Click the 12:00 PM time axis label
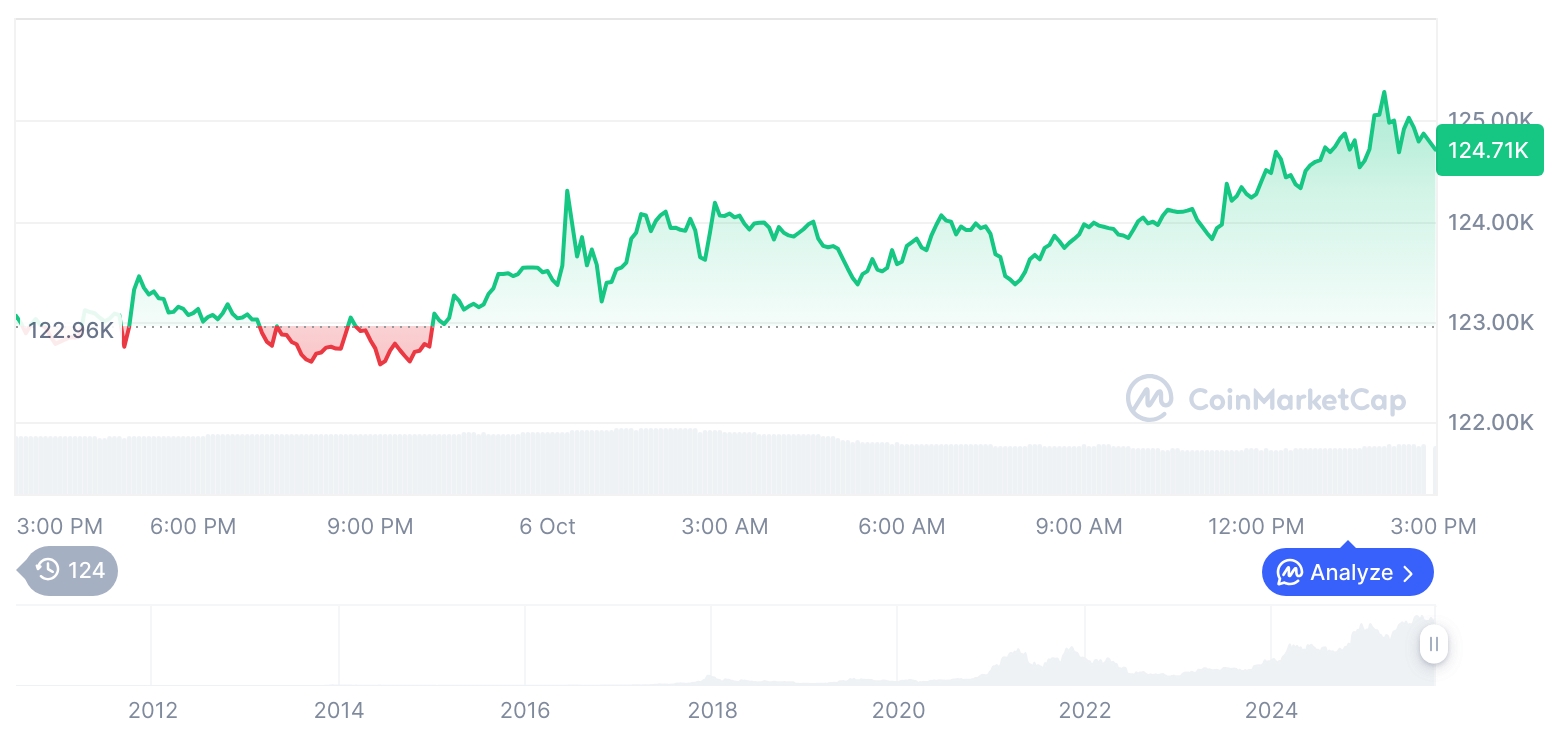Screen dimensions: 1566x732 [1255, 526]
